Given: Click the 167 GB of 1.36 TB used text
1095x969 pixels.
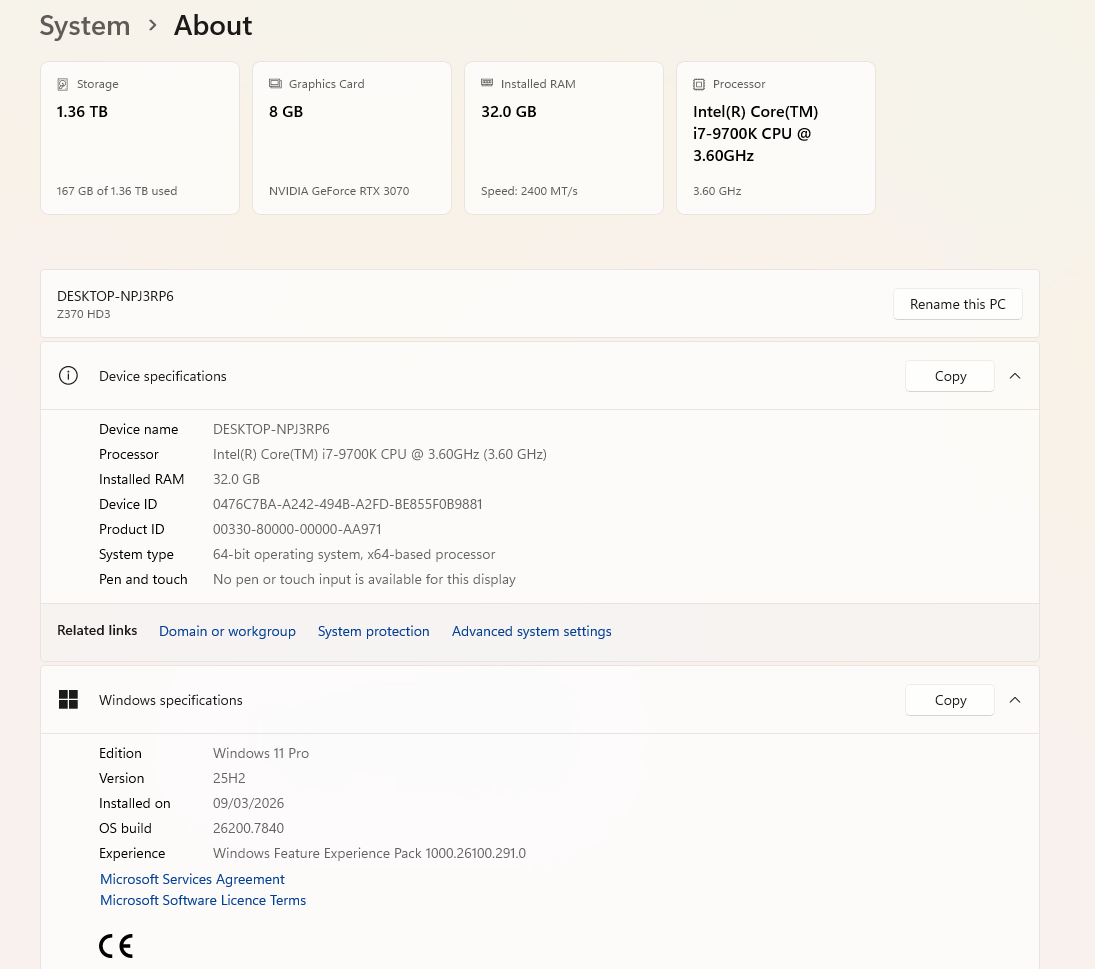Looking at the screenshot, I should coord(117,191).
